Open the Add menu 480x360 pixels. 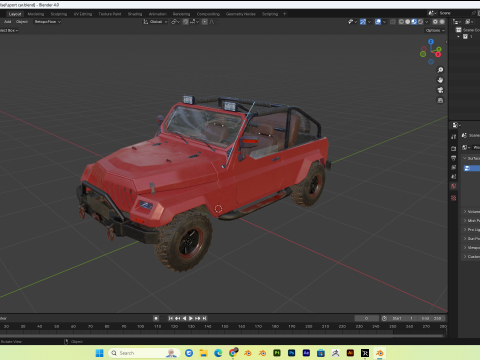[7, 22]
